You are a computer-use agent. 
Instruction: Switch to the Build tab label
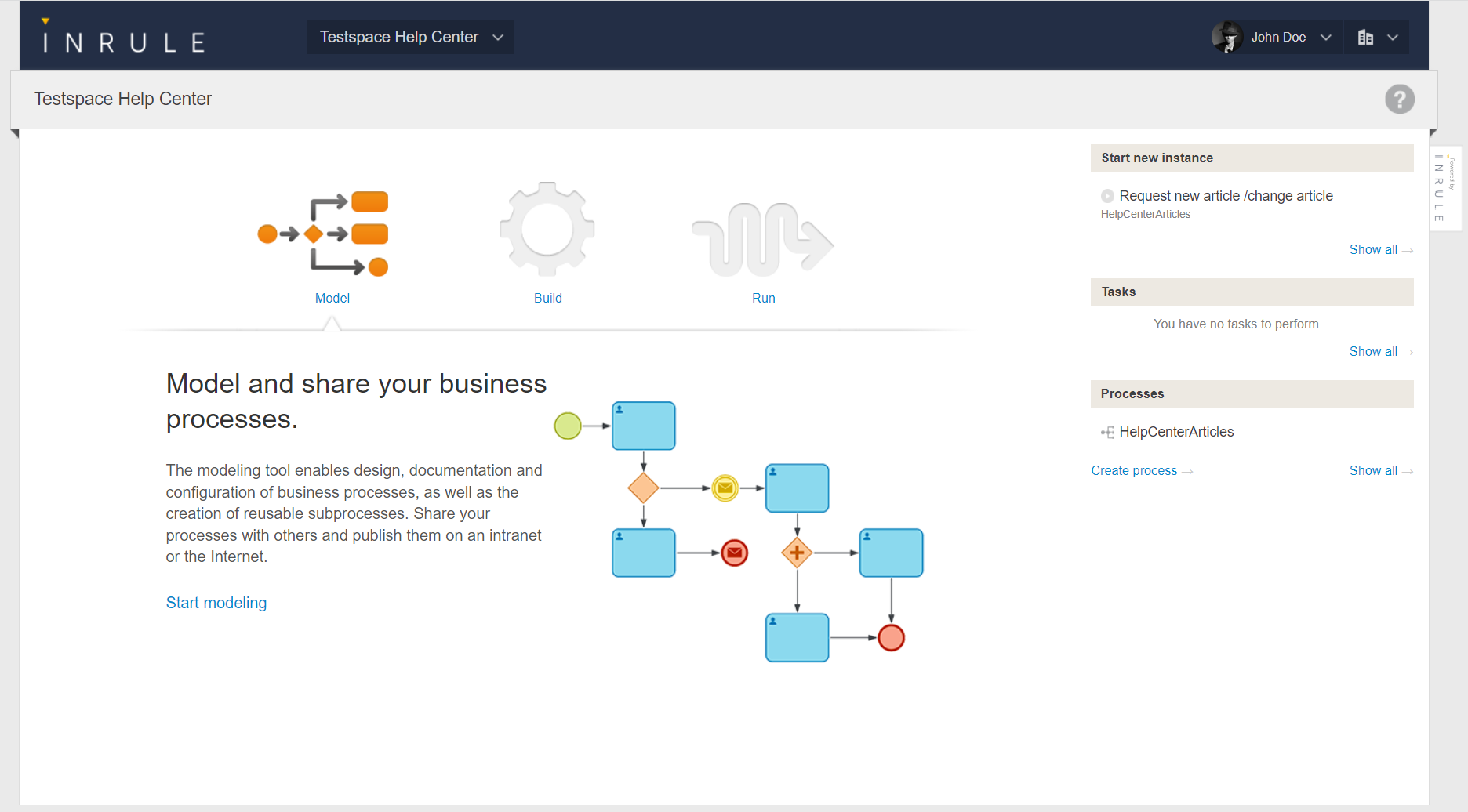(547, 298)
